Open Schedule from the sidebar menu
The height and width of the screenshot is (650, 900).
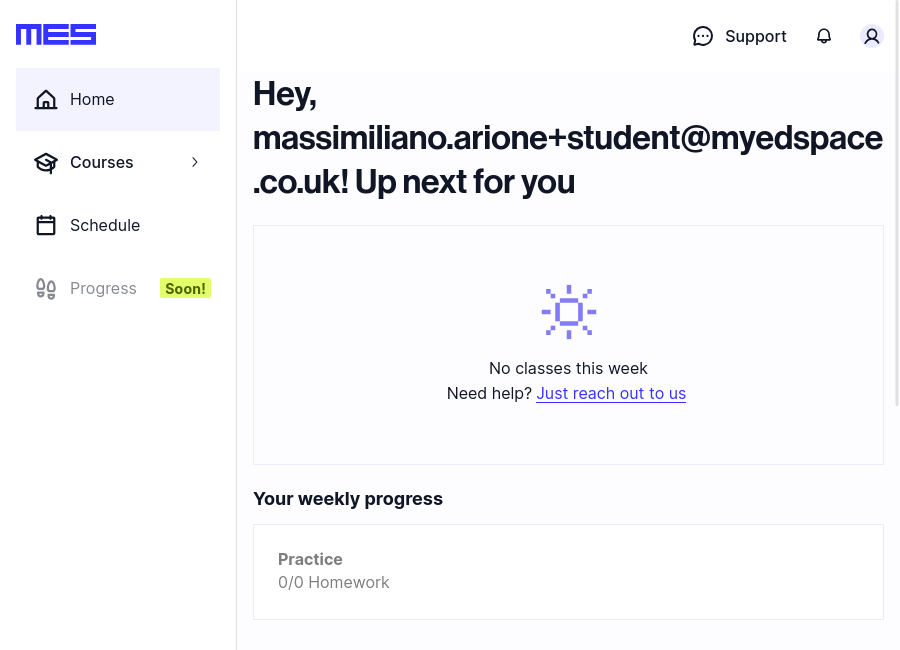[x=105, y=225]
